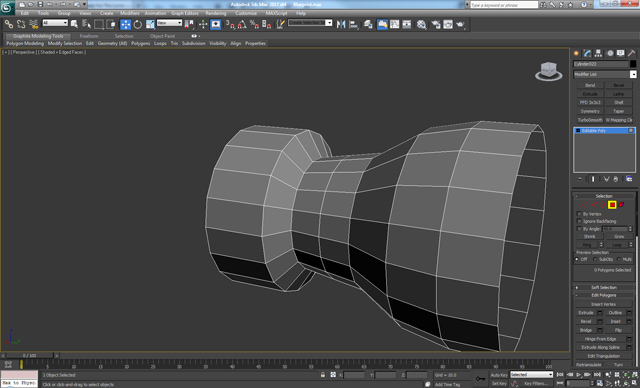Collapse the Selection rollout

click(x=604, y=196)
